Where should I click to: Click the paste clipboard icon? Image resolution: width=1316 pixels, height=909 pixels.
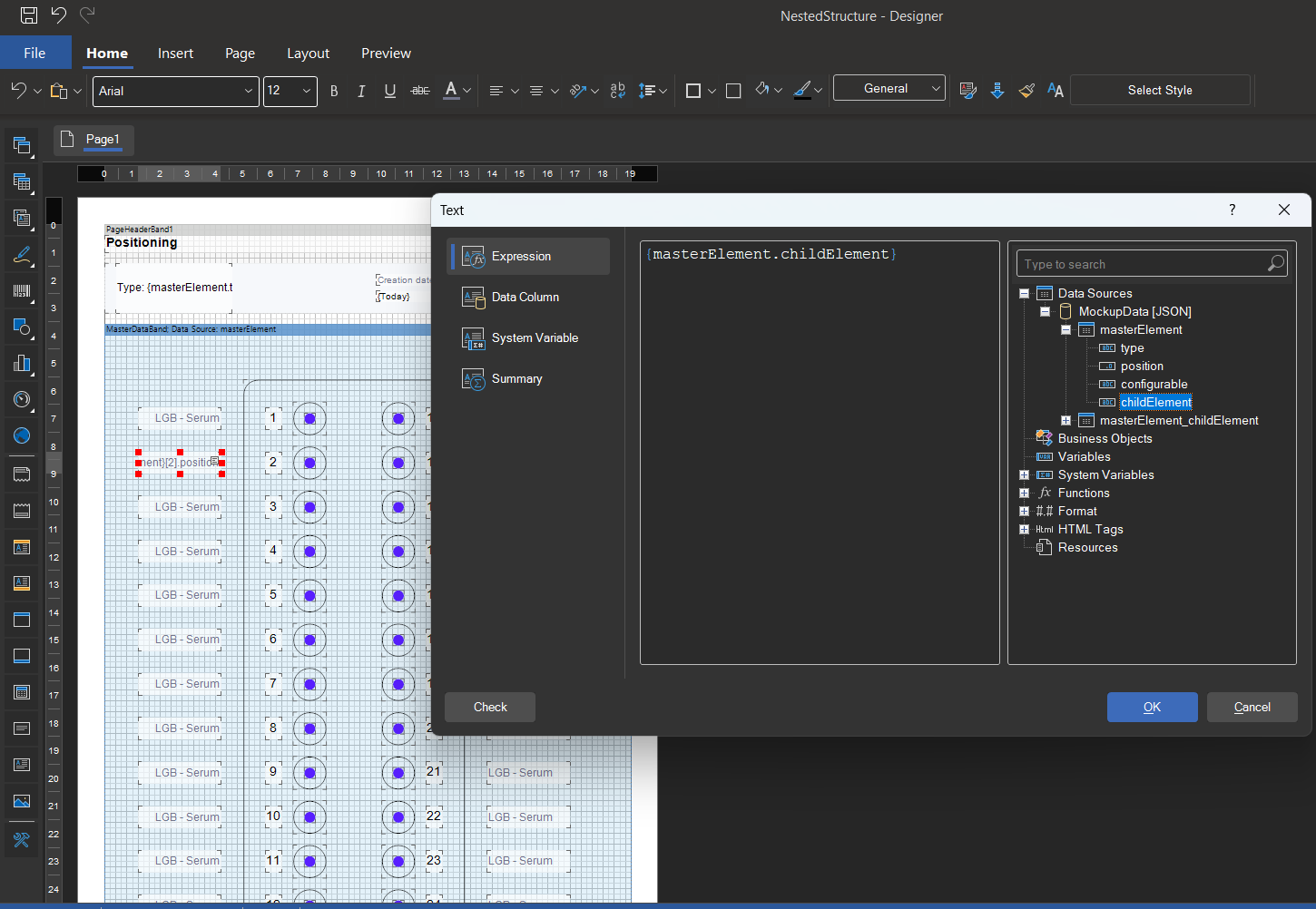coord(59,91)
